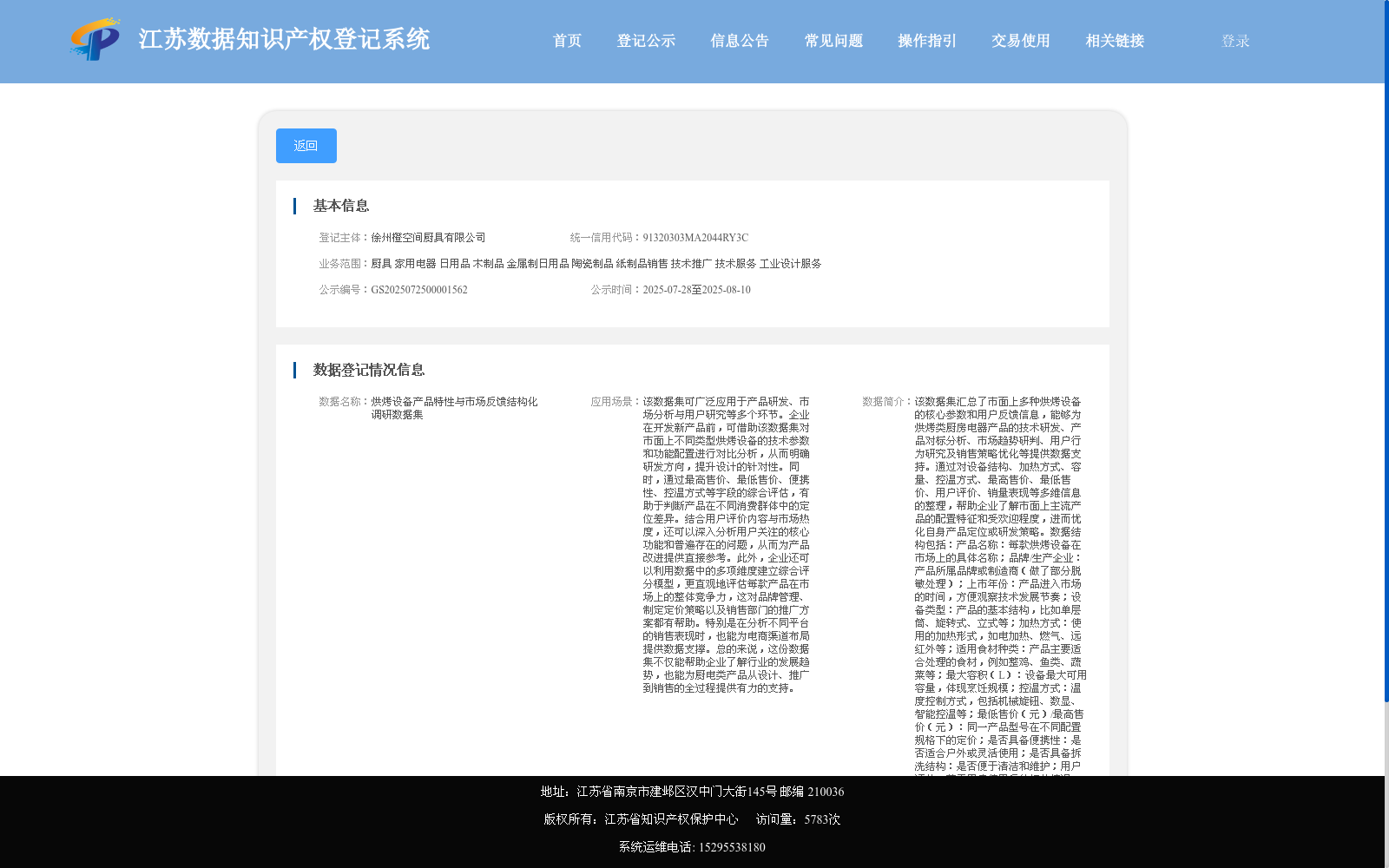Select the data name 烘烤设备产品特性与市场反馈结构化调研数据集
This screenshot has height=868, width=1389.
pyautogui.click(x=454, y=408)
